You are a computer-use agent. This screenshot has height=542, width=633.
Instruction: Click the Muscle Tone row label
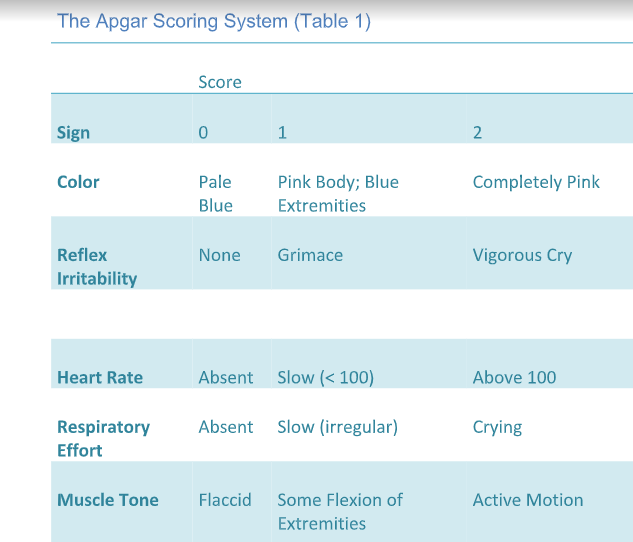click(108, 500)
